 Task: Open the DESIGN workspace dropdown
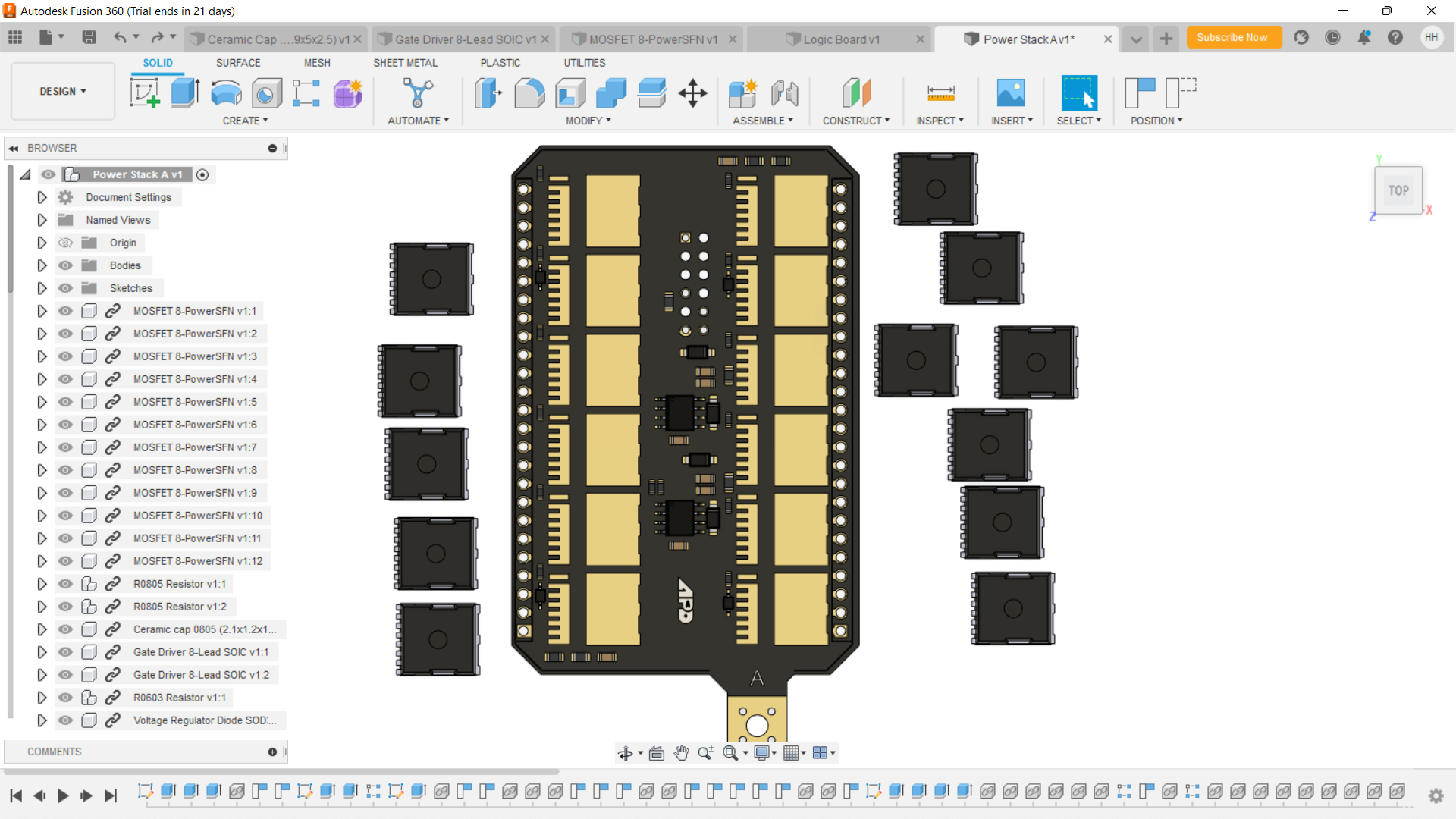(63, 91)
